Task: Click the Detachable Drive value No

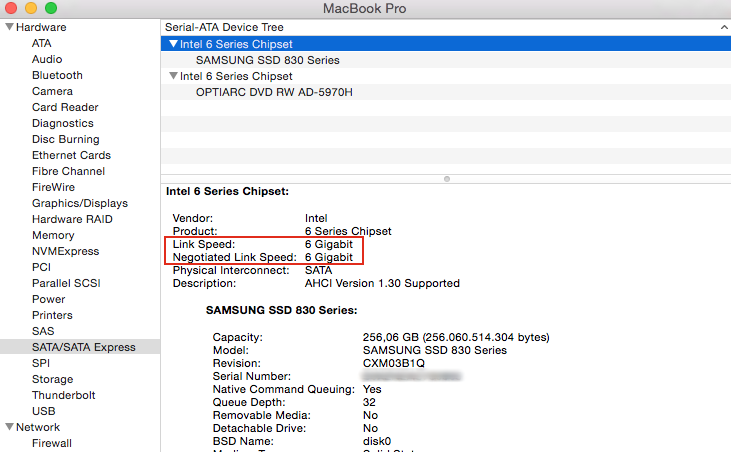Action: click(370, 428)
